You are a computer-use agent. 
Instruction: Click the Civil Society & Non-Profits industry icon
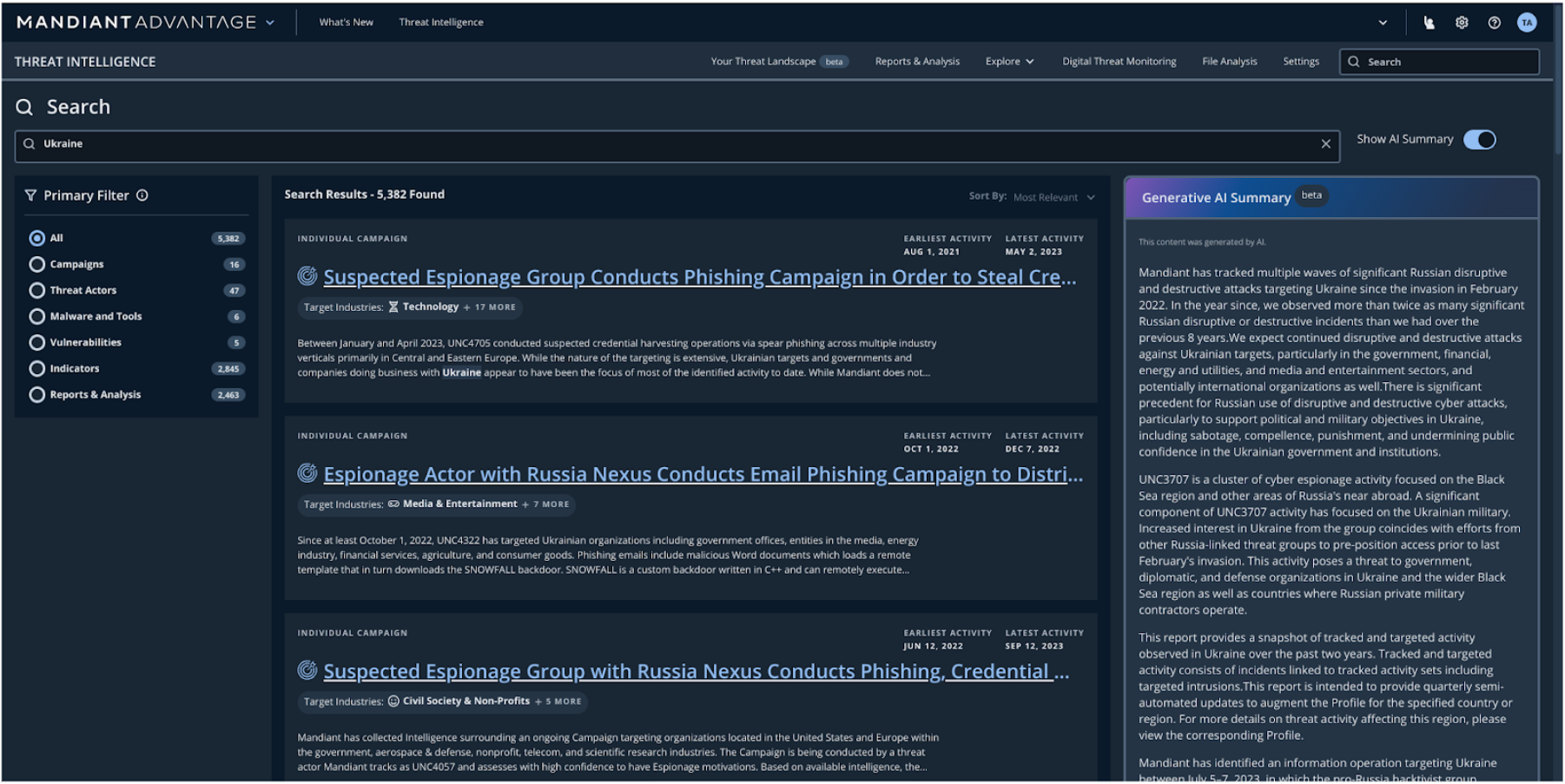pos(393,701)
